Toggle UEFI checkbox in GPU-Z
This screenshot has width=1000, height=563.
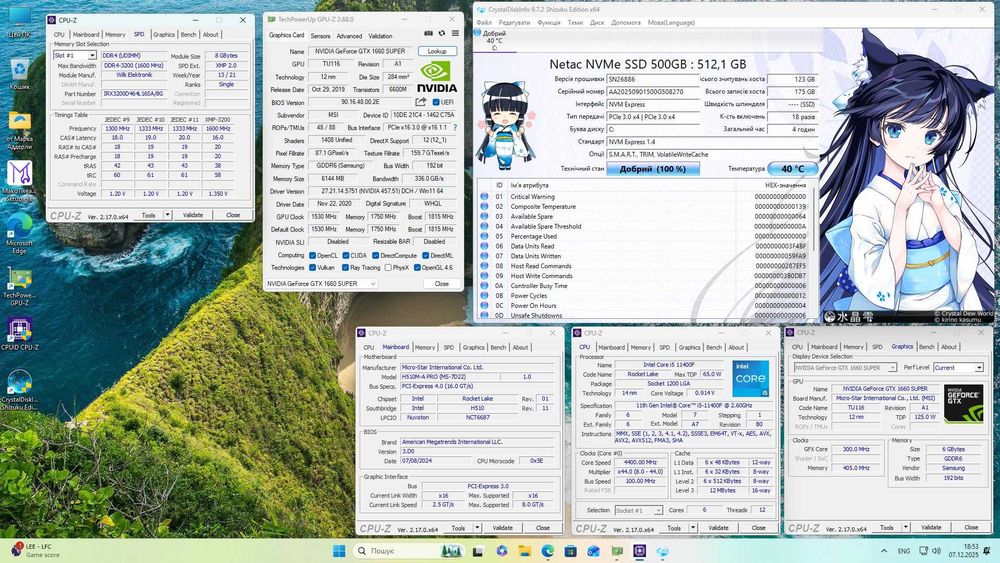(436, 102)
